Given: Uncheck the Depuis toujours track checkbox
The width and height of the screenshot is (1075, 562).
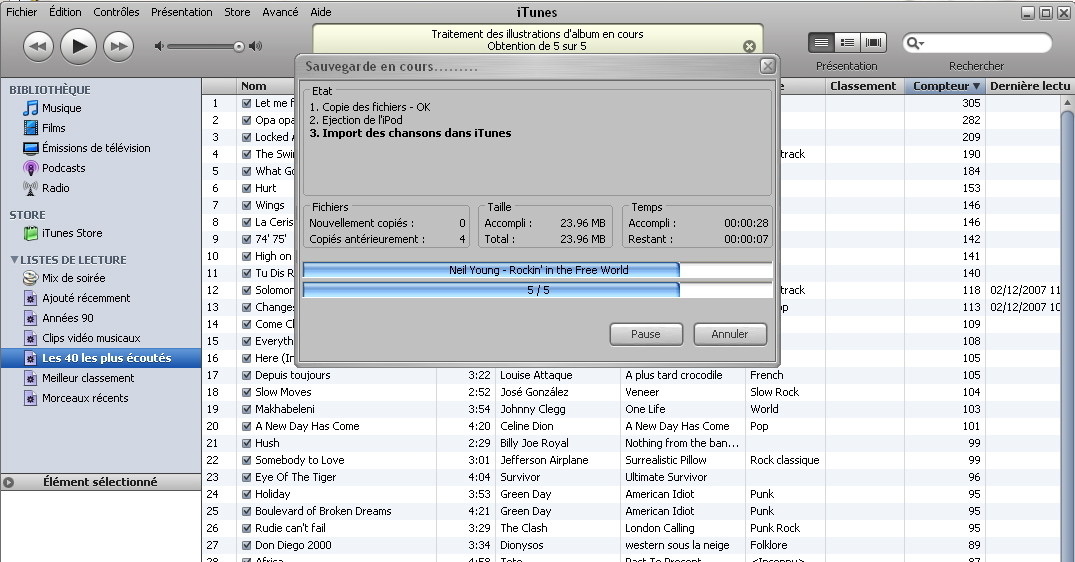Looking at the screenshot, I should [246, 375].
